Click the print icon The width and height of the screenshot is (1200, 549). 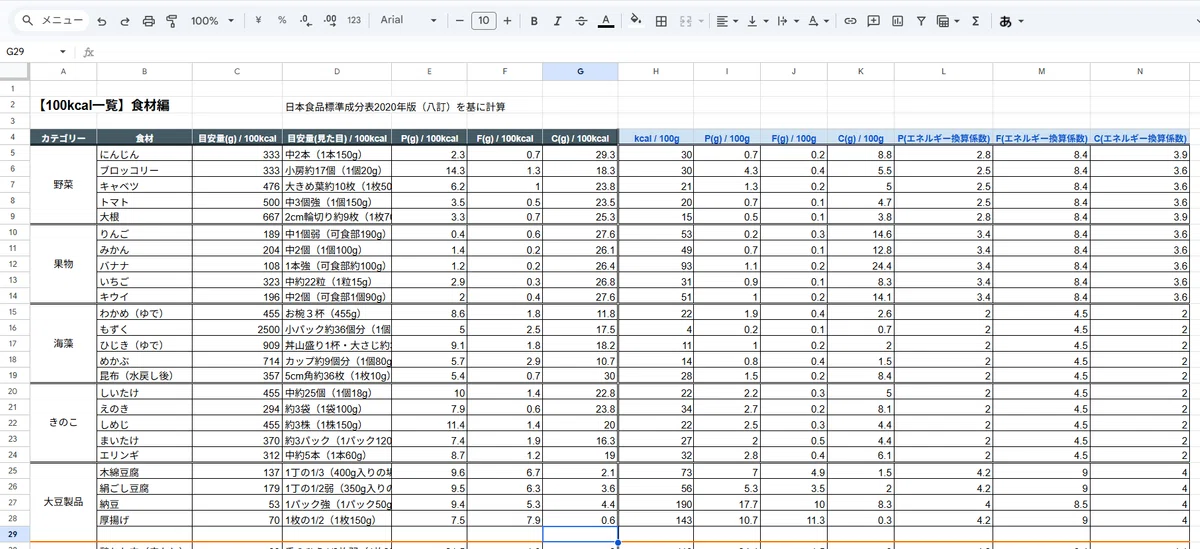point(149,20)
